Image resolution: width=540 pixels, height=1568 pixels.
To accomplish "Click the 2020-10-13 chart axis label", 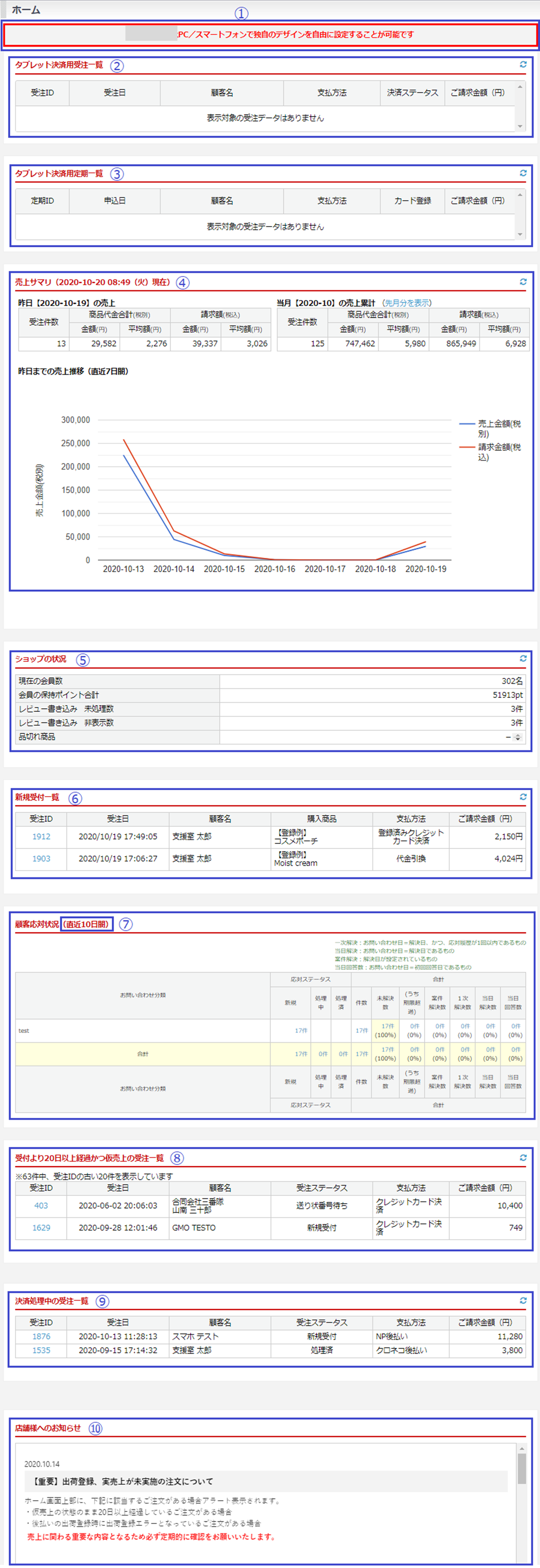I will [123, 568].
